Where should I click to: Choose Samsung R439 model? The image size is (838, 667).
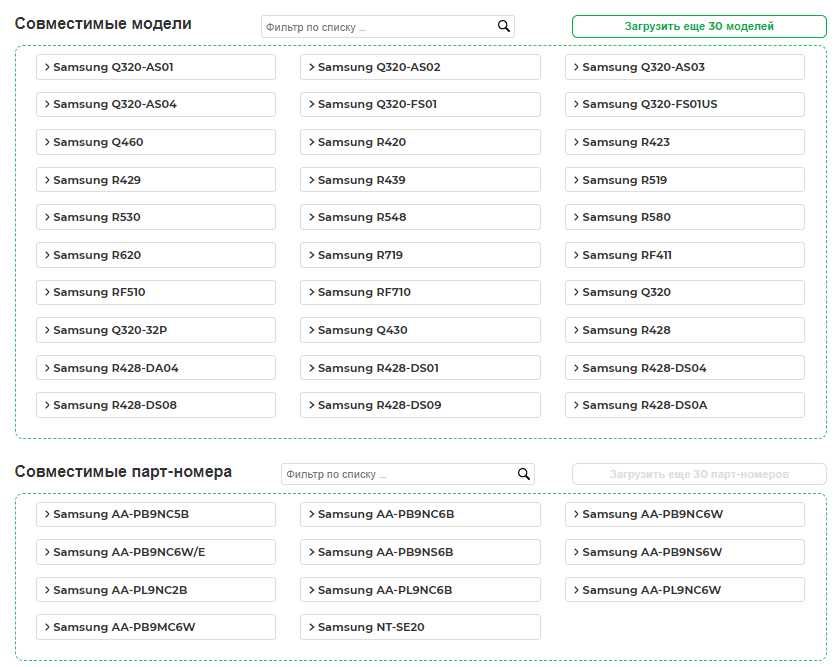(420, 180)
